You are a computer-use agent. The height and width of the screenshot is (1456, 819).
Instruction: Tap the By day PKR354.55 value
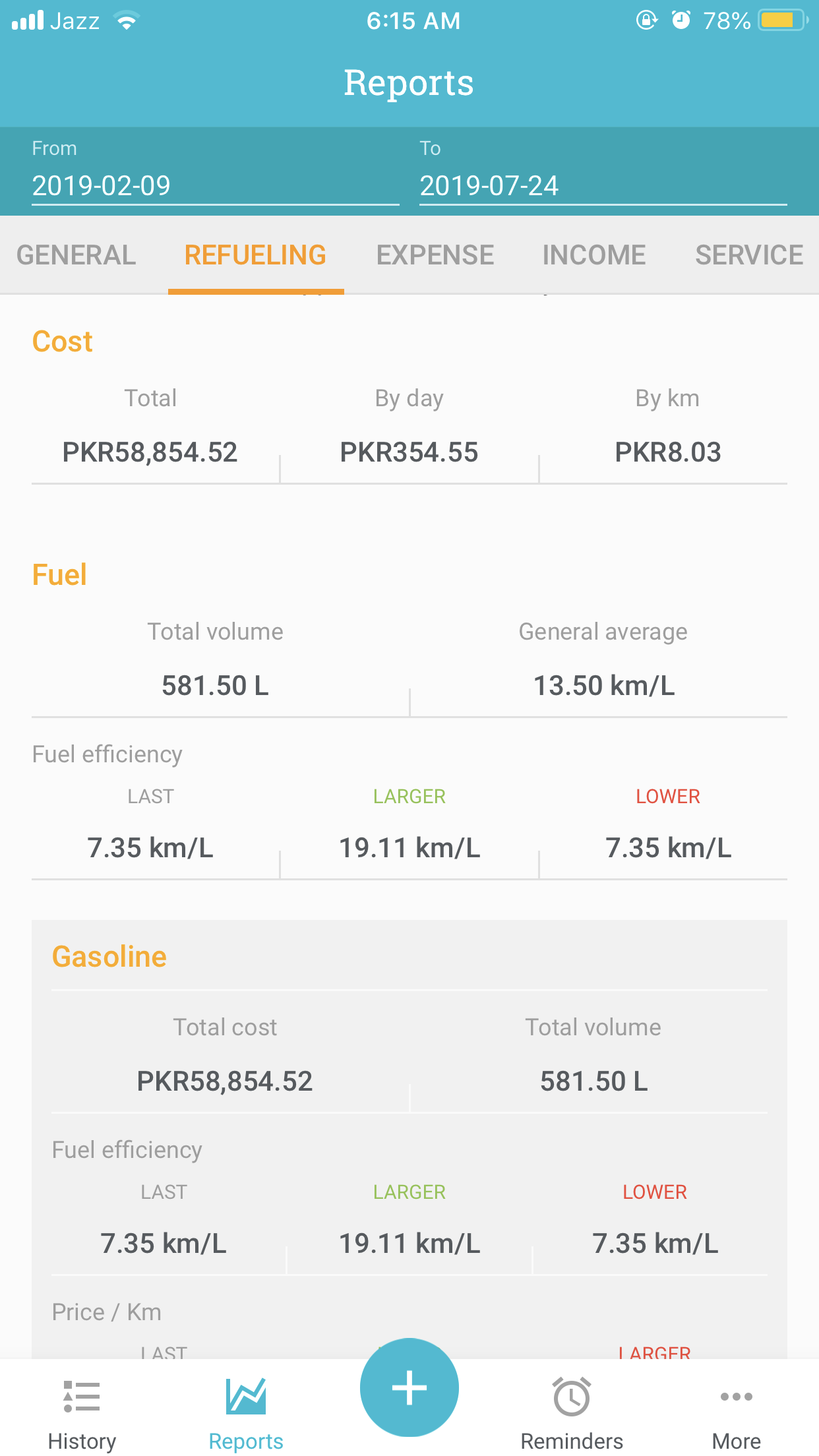point(409,452)
